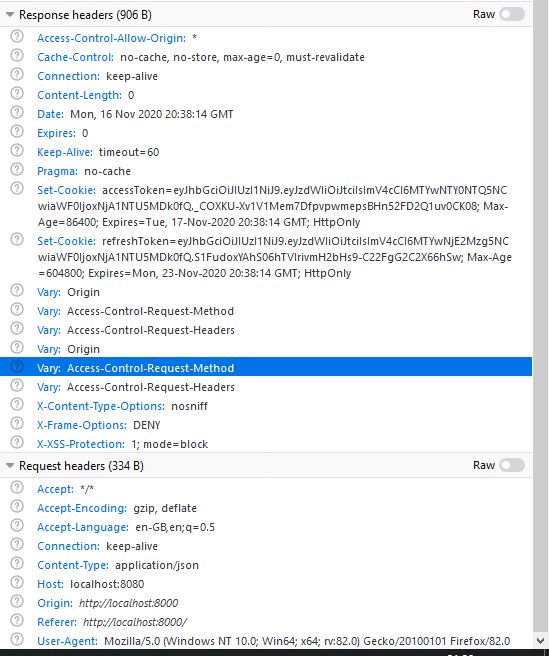Open help icon next to User-Agent
The width and height of the screenshot is (549, 656).
[x=17, y=639]
